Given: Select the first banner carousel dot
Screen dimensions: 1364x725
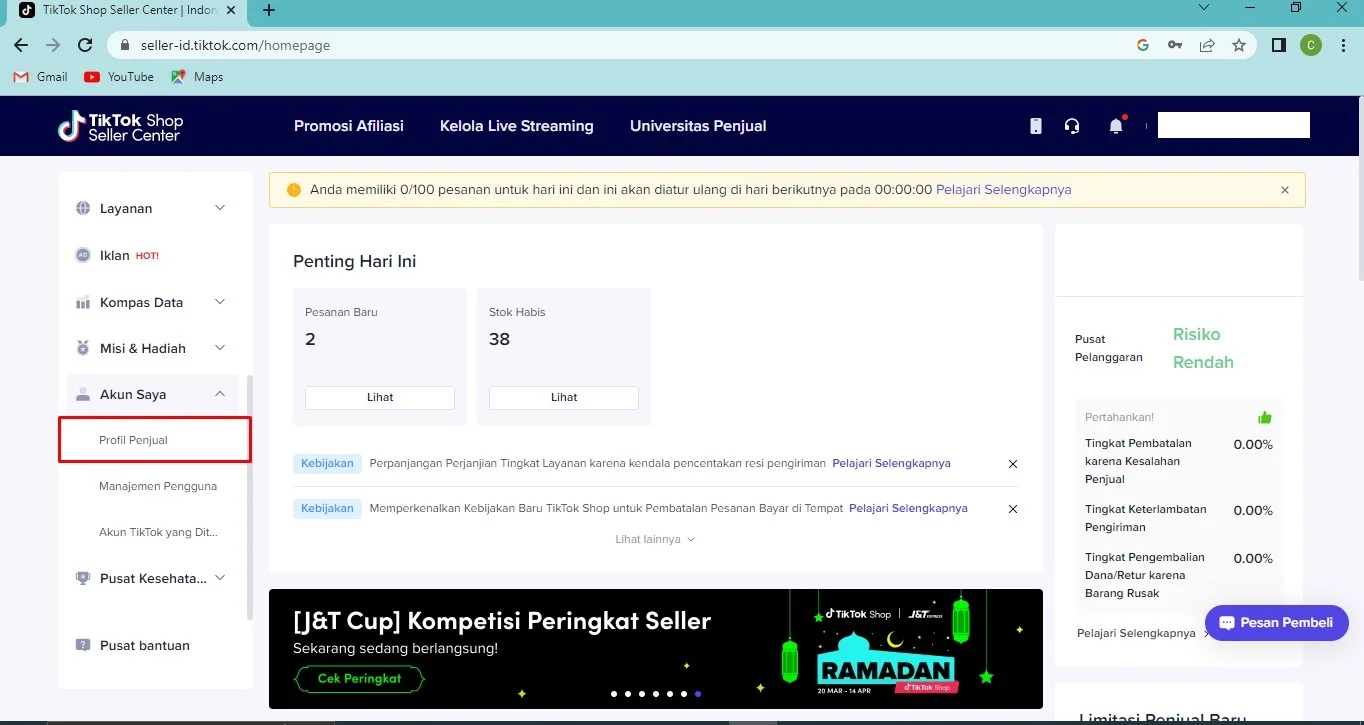Looking at the screenshot, I should click(x=614, y=693).
